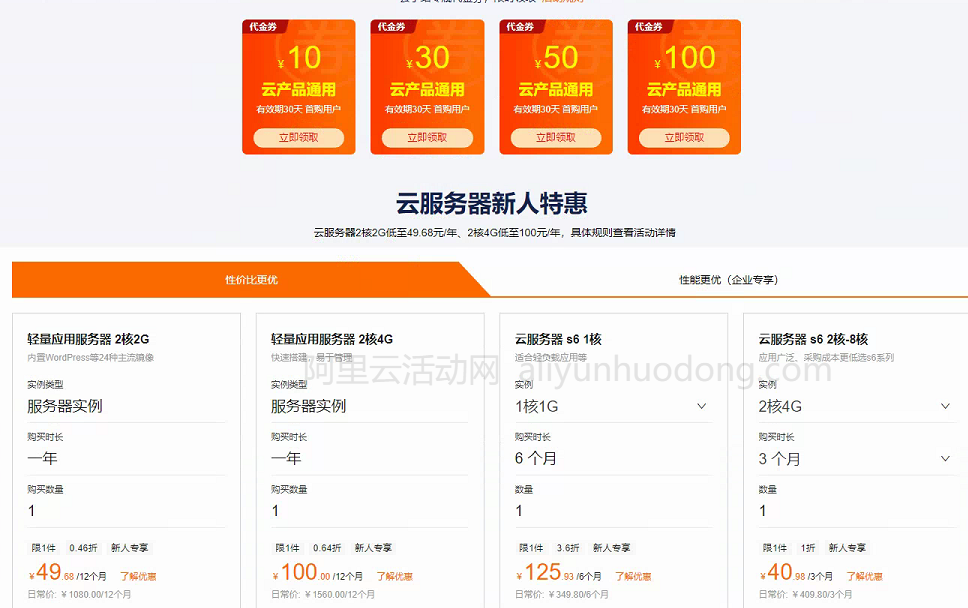Open the 3个月 purchase duration dropdown
Image resolution: width=968 pixels, height=608 pixels.
[856, 458]
